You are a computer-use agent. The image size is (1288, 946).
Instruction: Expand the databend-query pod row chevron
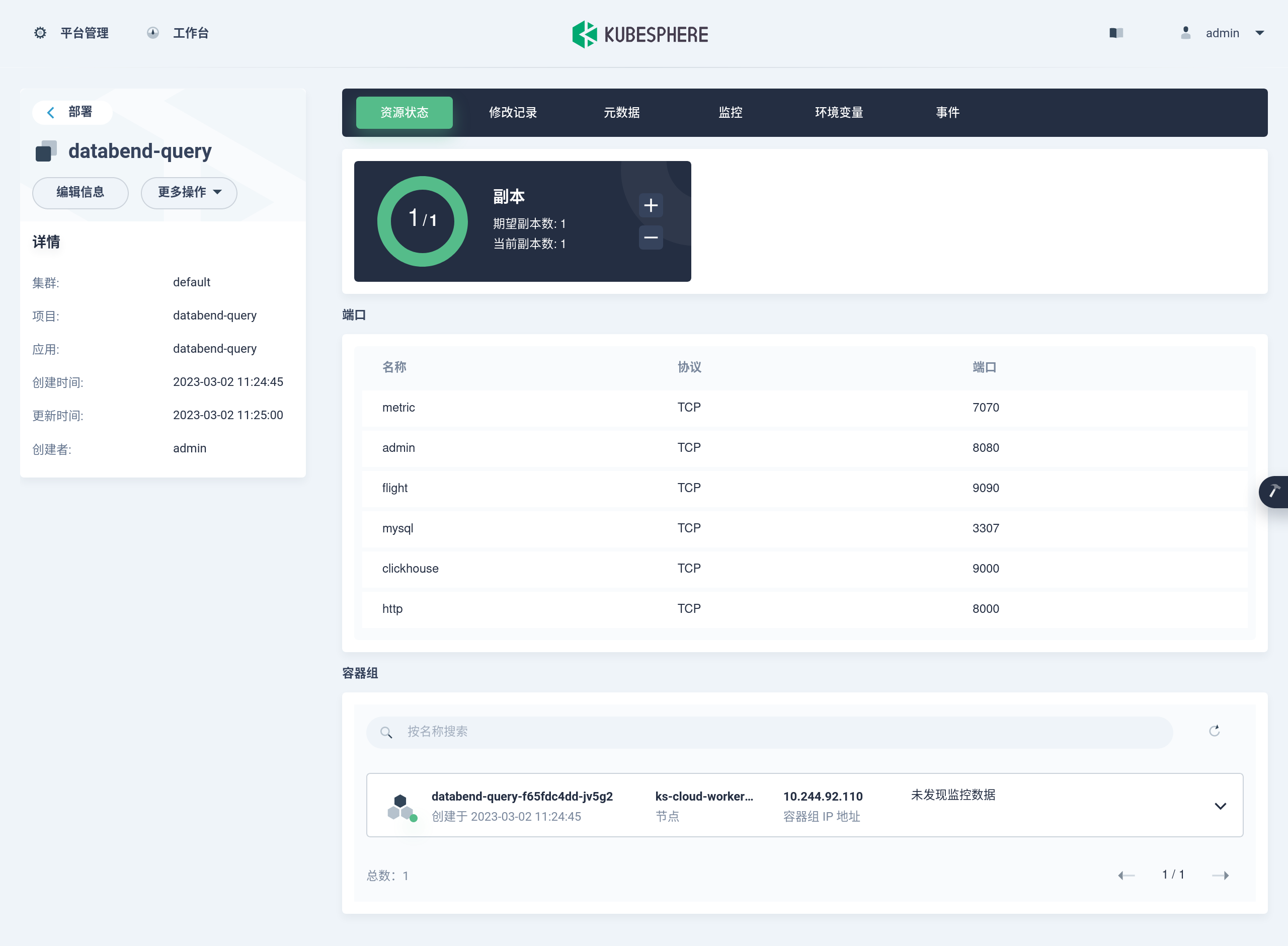coord(1220,806)
